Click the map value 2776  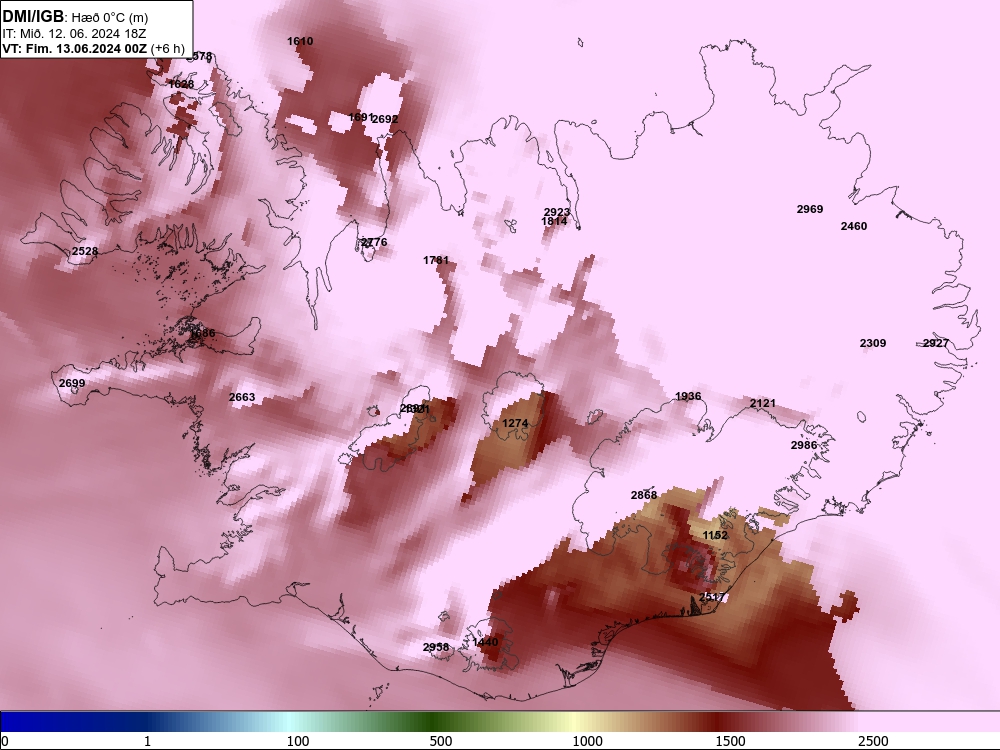[x=374, y=242]
